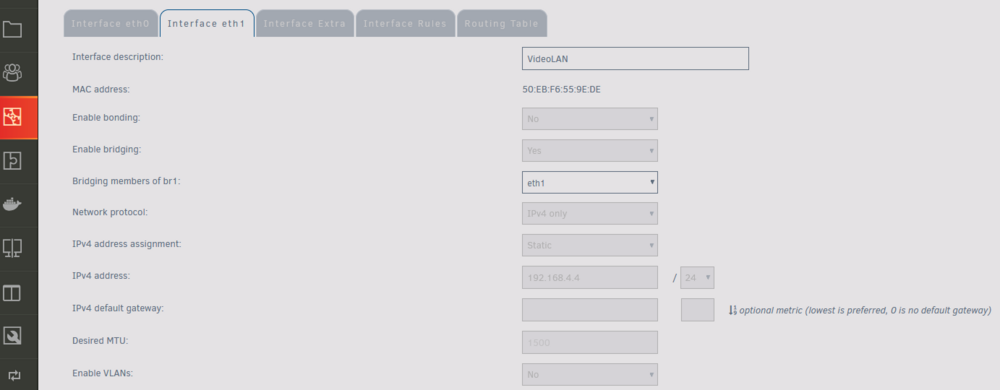Select the highlighted network settings sidebar icon
Screen dimensions: 1000x390
coord(13,117)
